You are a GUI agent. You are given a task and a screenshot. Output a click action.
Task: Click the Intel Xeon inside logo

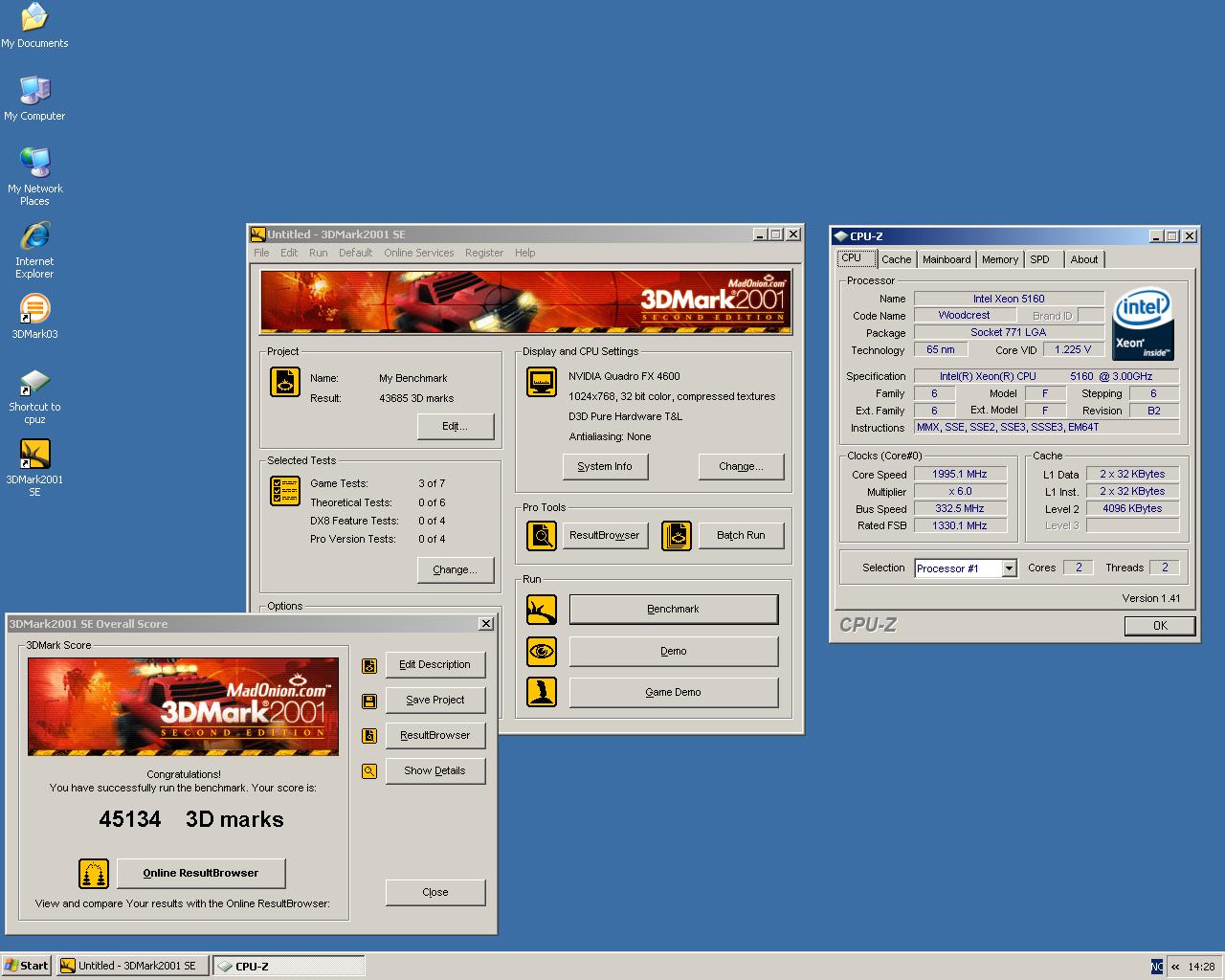pyautogui.click(x=1144, y=325)
